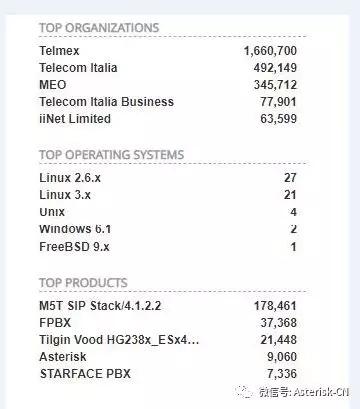The image size is (360, 409).
Task: Open FreeBSD 9.x operating system results
Action: pyautogui.click(x=74, y=247)
